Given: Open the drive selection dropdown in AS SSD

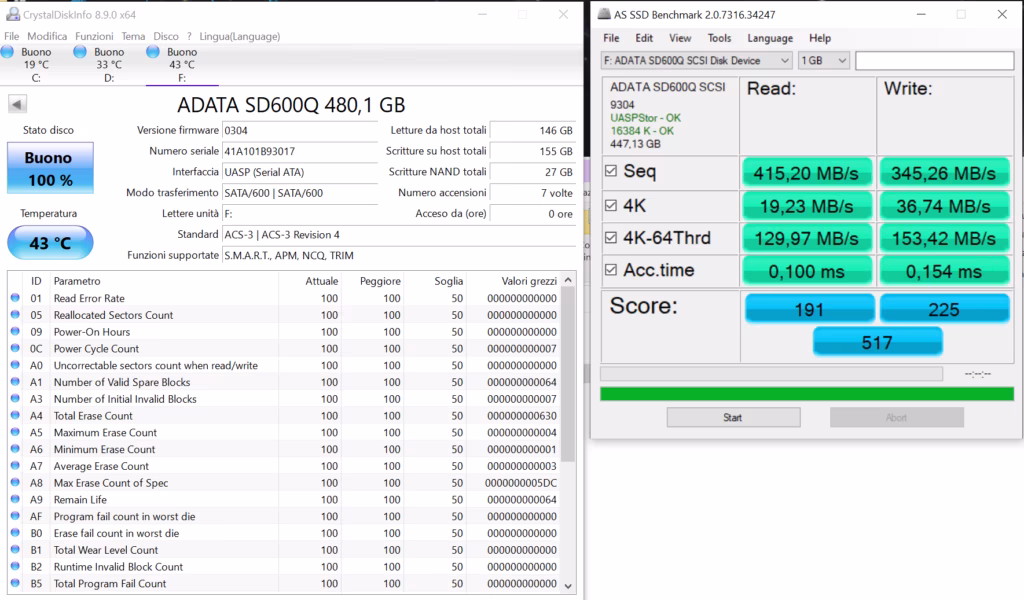Looking at the screenshot, I should coord(696,61).
